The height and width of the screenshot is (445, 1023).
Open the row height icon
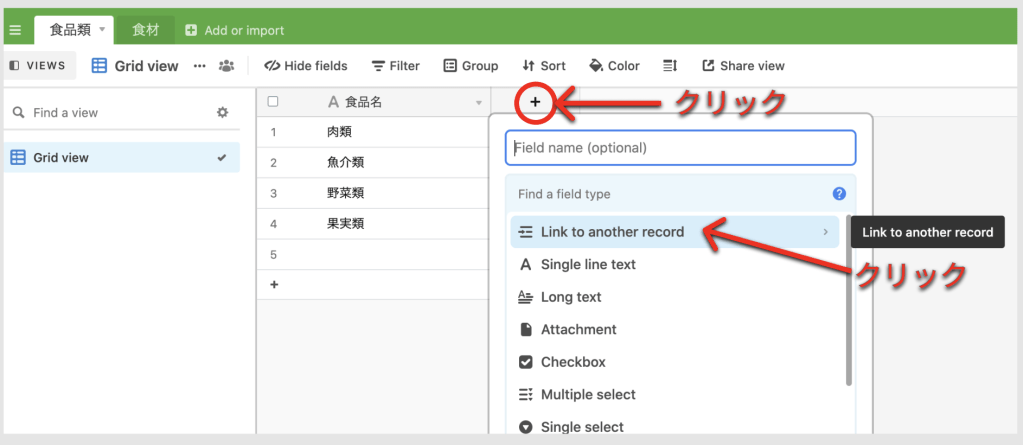(670, 66)
